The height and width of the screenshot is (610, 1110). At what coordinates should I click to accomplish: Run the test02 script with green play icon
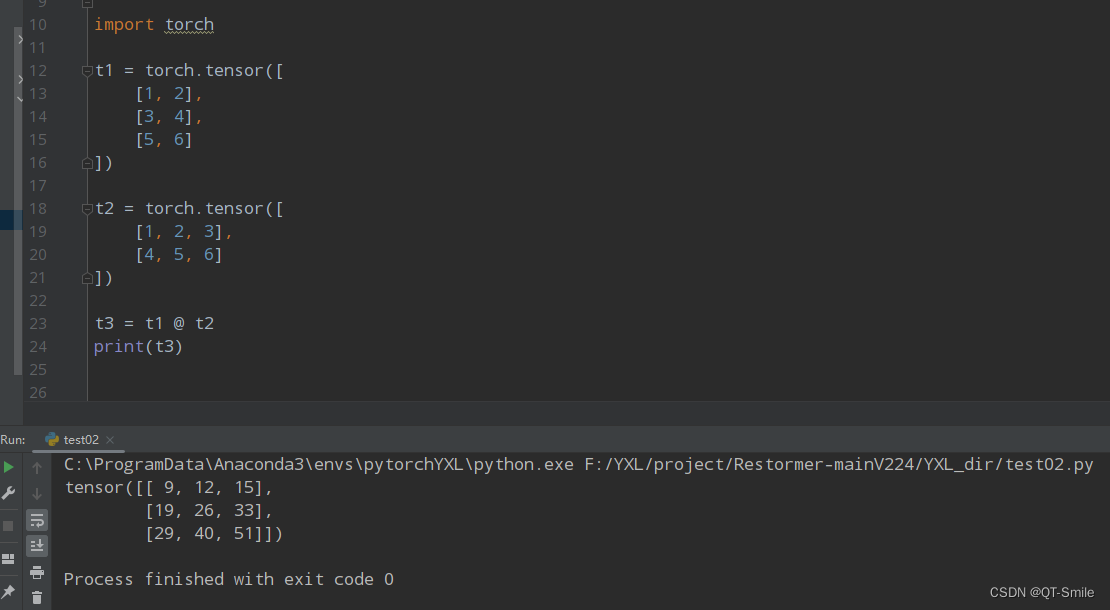pyautogui.click(x=8, y=467)
